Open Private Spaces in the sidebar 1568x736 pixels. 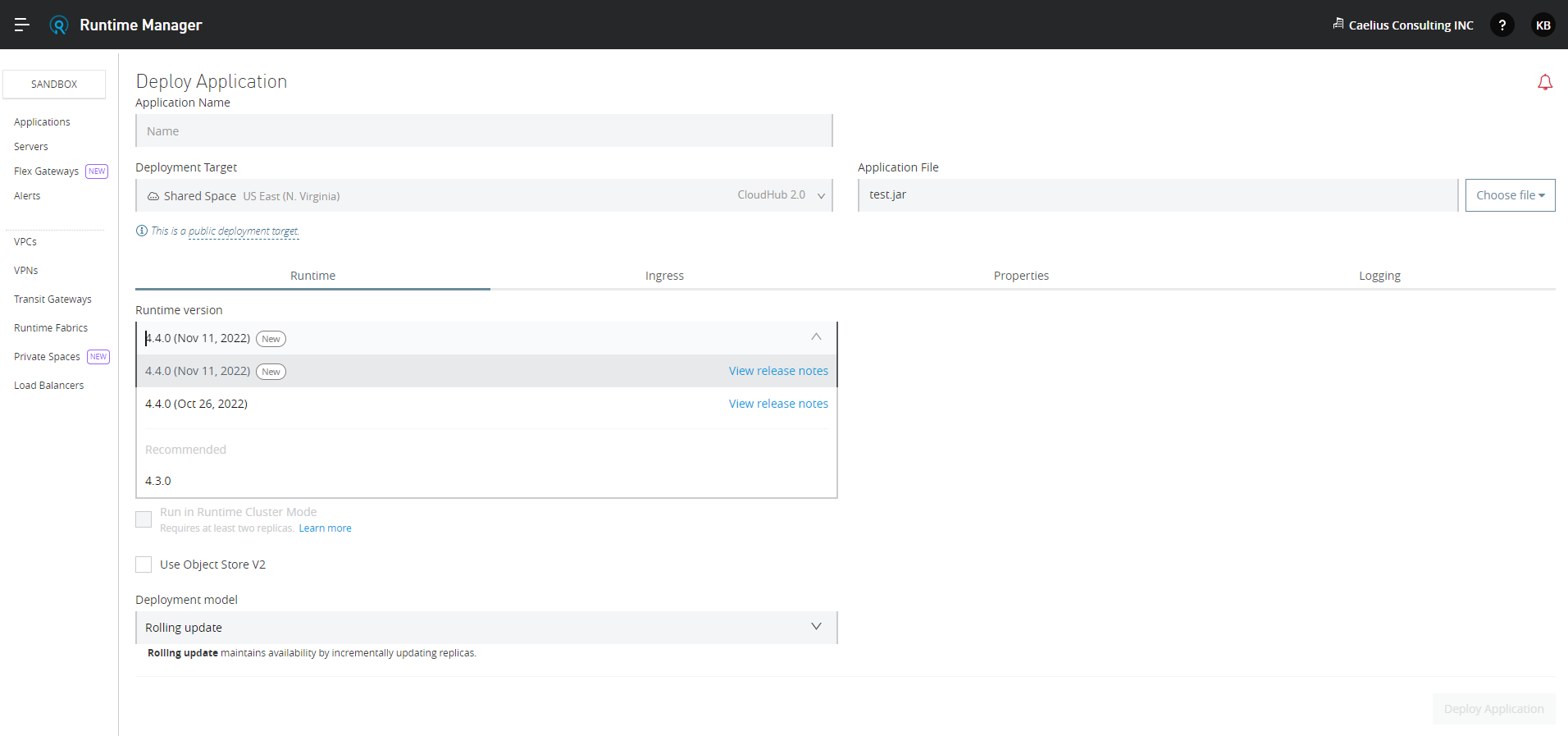[x=47, y=356]
